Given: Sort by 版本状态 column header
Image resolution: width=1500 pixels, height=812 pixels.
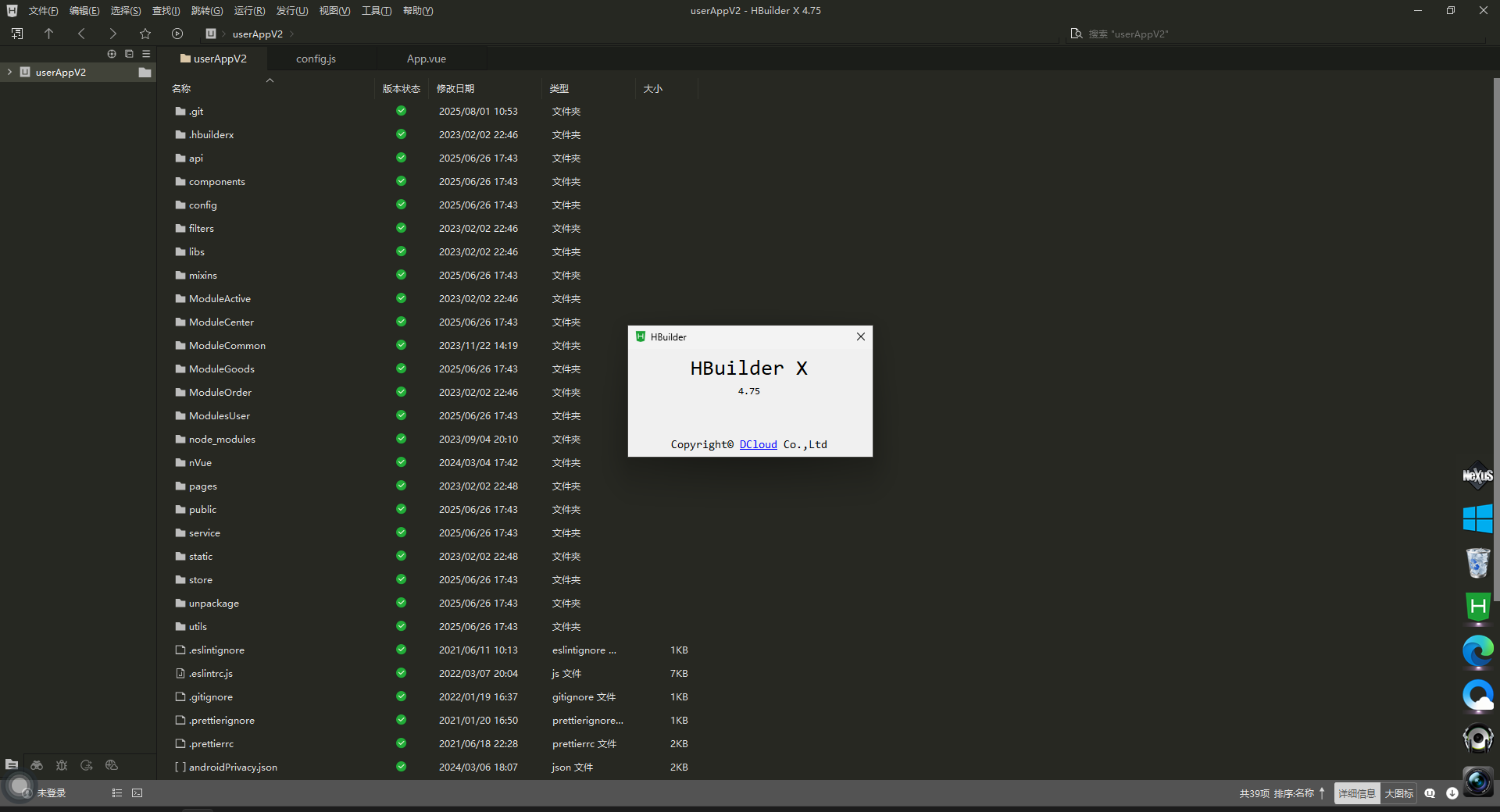Looking at the screenshot, I should (x=402, y=89).
